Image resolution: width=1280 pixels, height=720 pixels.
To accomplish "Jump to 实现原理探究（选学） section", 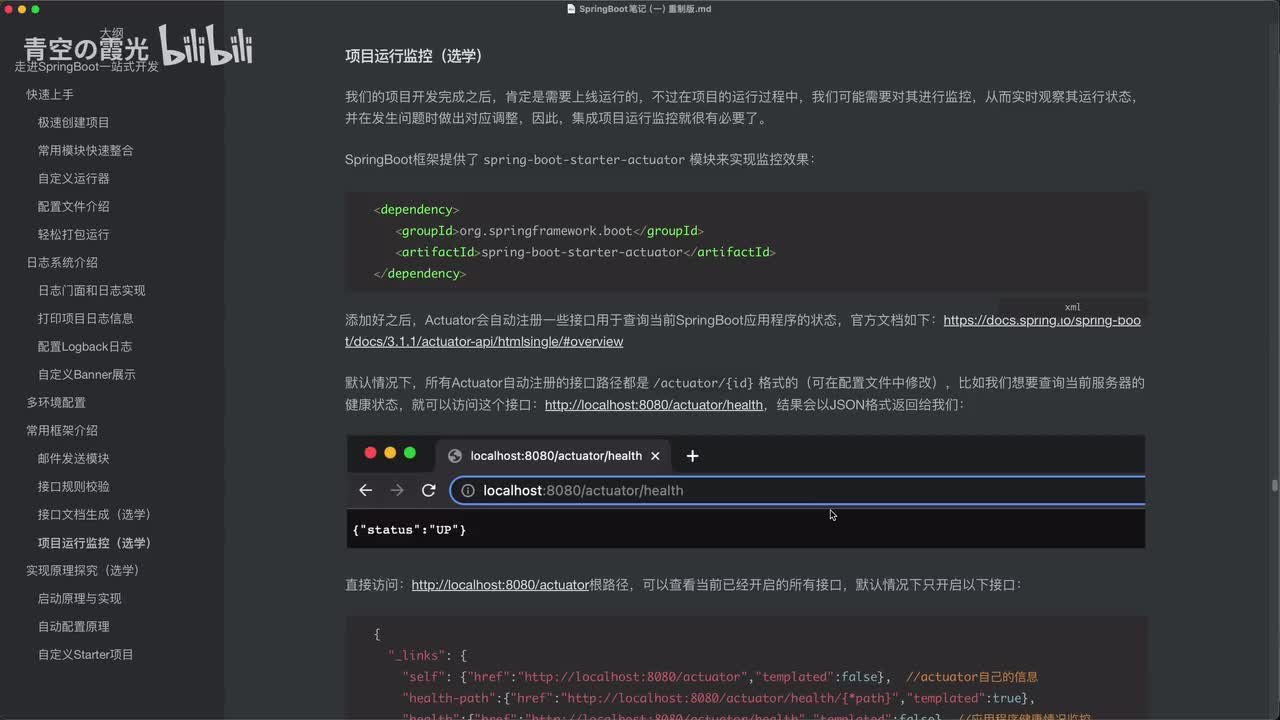I will coord(83,570).
